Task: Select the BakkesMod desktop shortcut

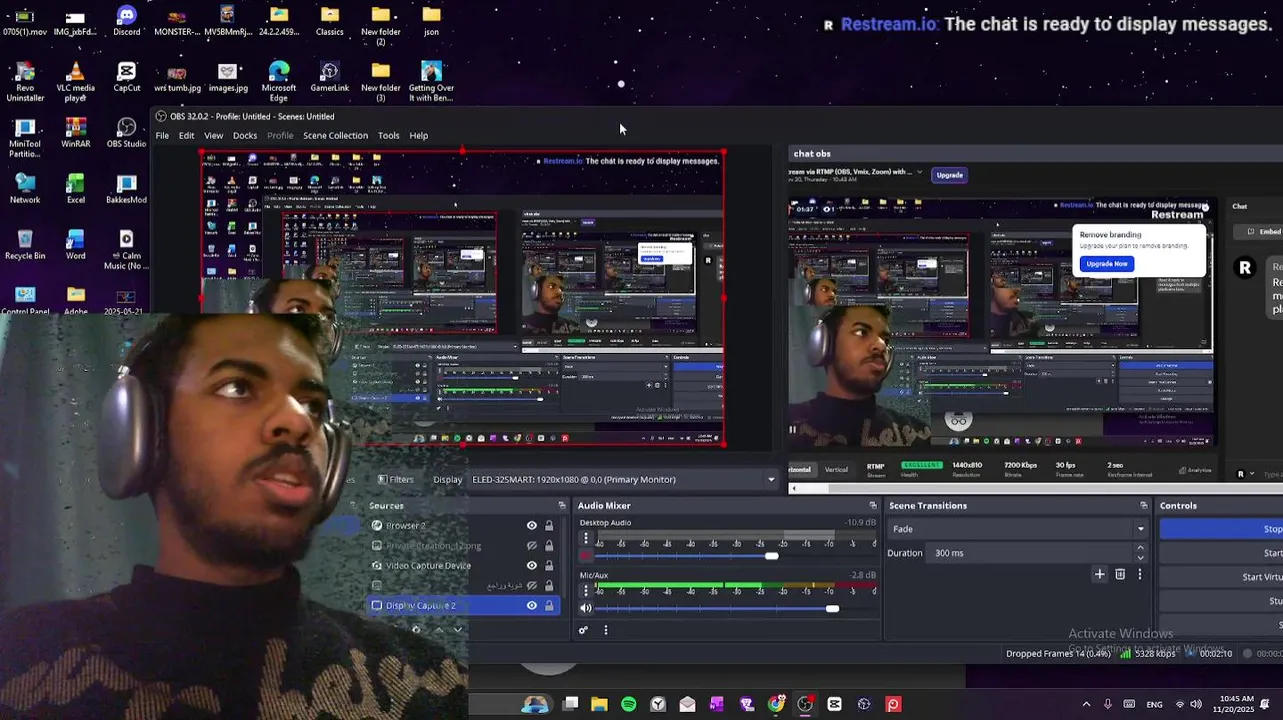Action: point(126,189)
